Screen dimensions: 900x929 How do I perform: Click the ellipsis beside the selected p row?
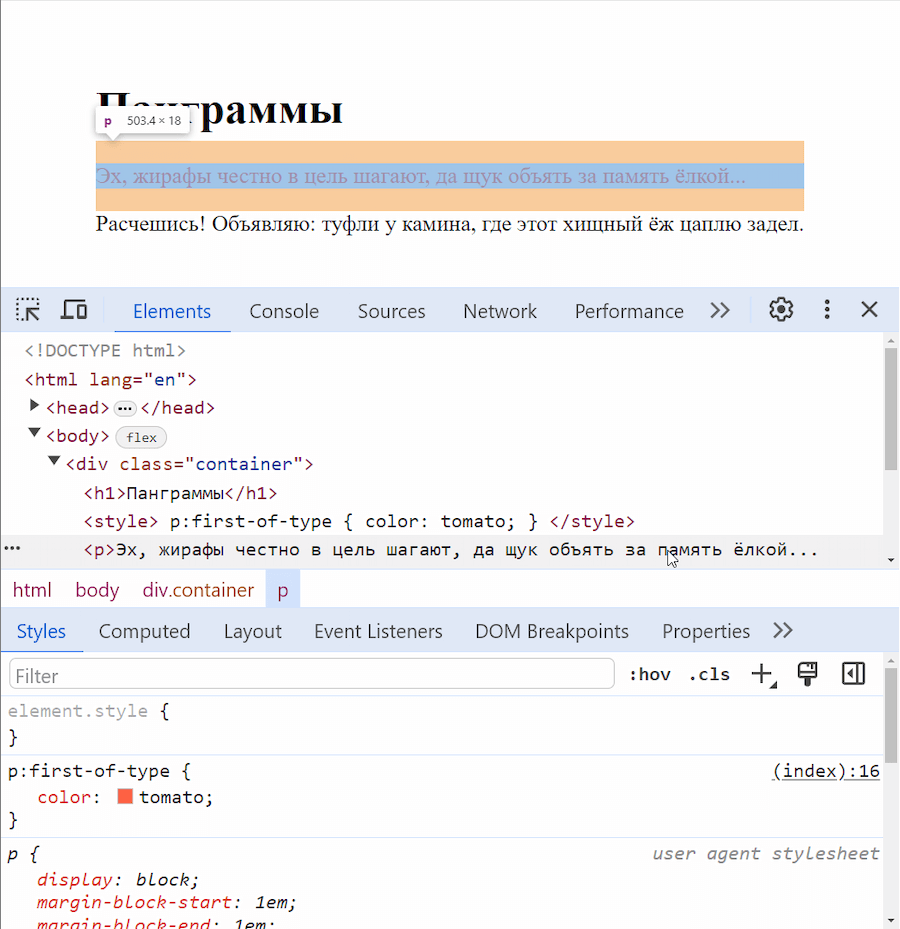[x=12, y=549]
